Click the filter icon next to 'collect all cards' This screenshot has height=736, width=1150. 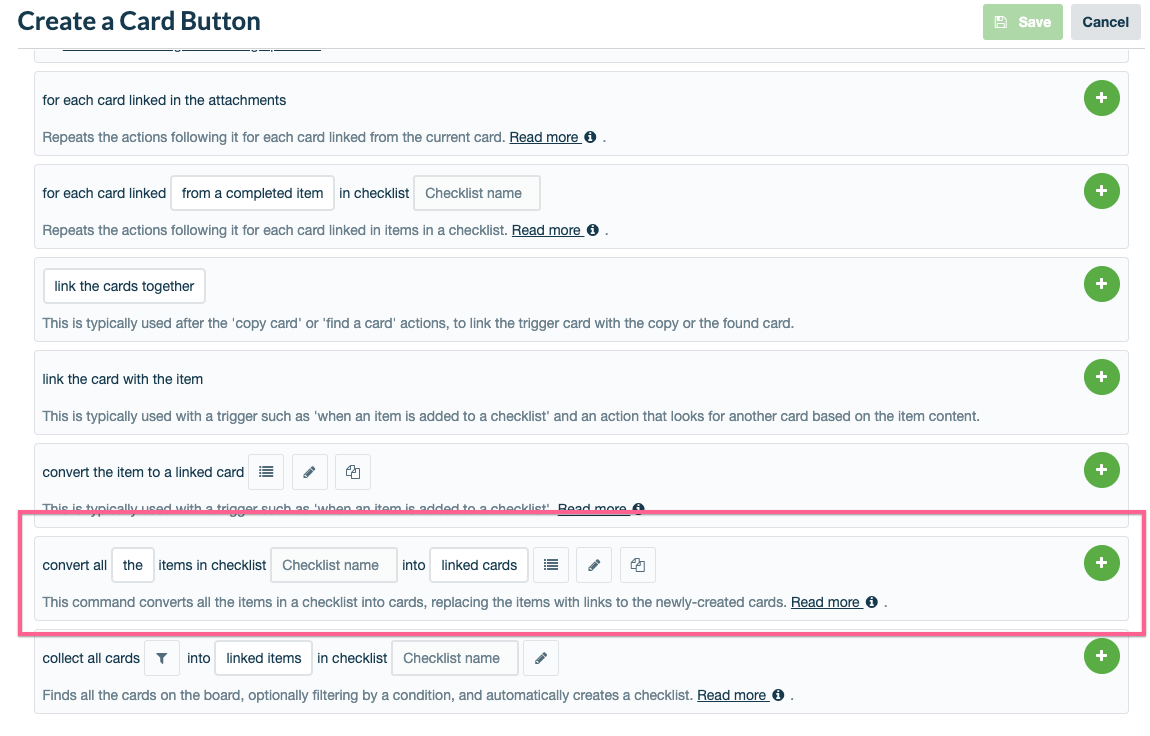[161, 657]
